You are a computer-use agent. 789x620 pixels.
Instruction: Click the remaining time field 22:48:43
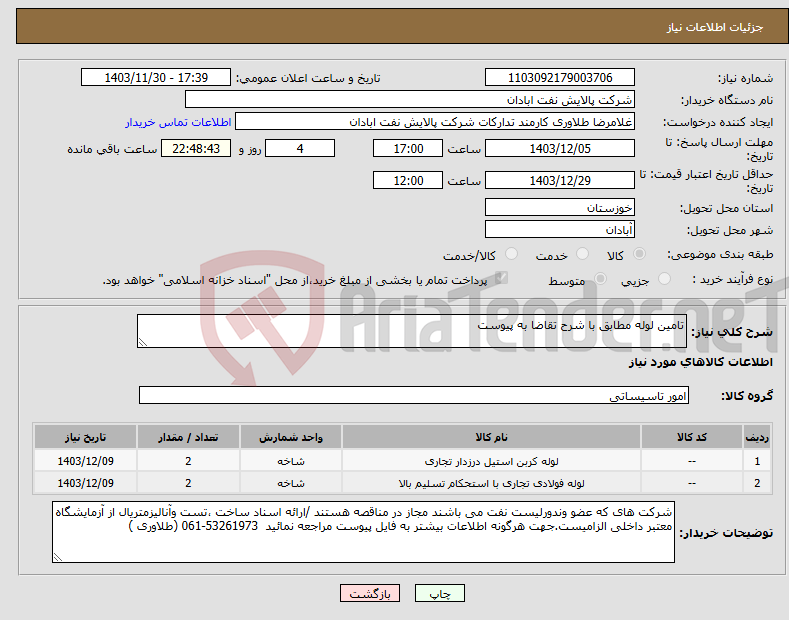[196, 148]
